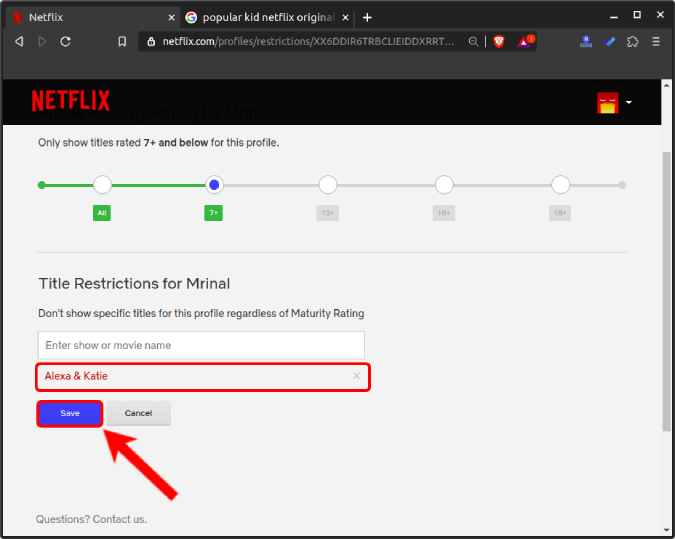Switch to Netflix tab
Screen dimensions: 675x539
[91, 18]
